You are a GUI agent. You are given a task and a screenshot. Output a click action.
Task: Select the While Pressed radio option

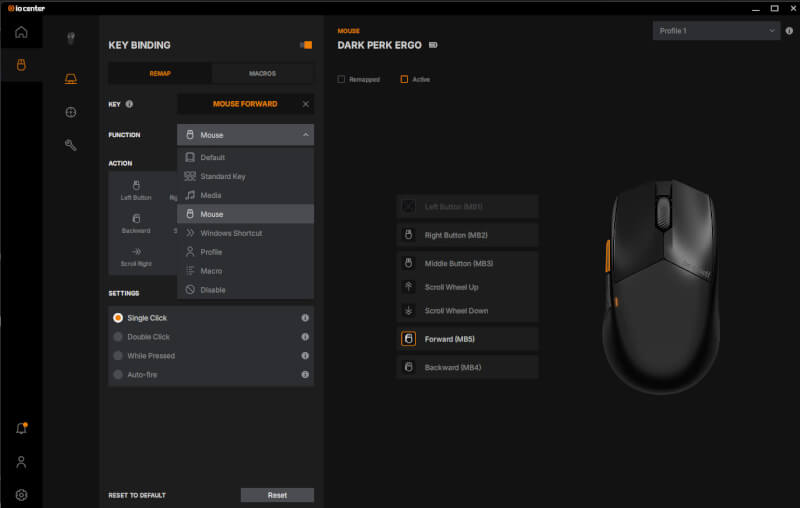click(118, 355)
